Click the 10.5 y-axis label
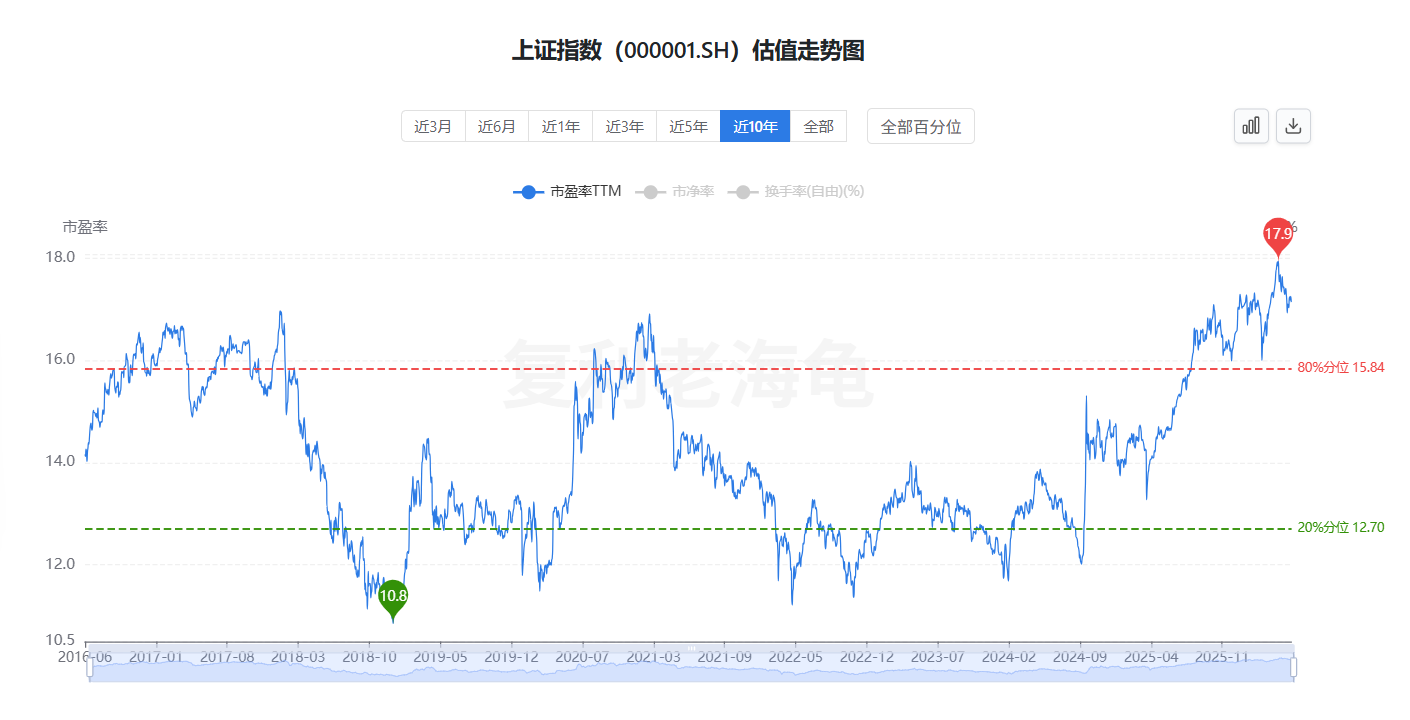1410x720 pixels. 60,640
